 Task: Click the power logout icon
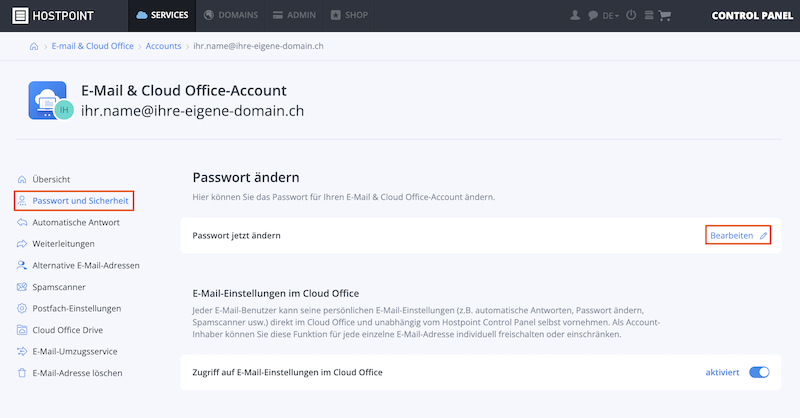(631, 15)
